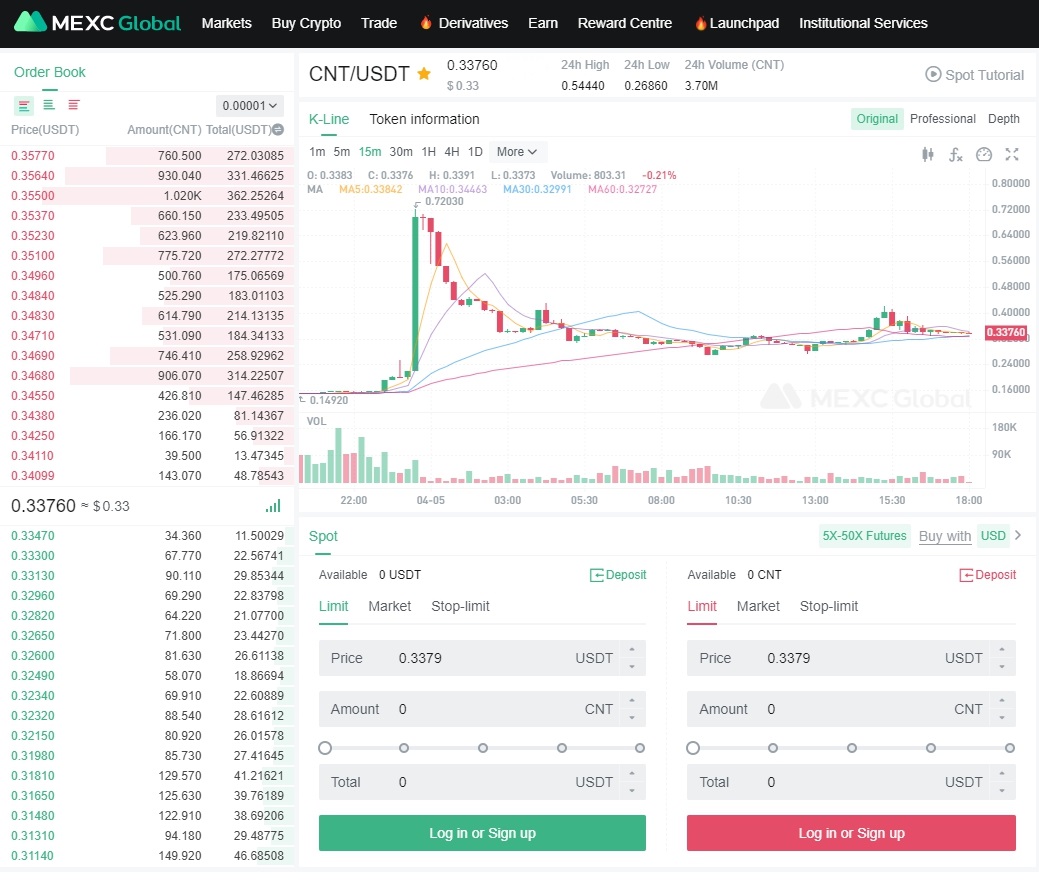Image resolution: width=1039 pixels, height=880 pixels.
Task: Increase the buy Total stepper value
Action: [x=632, y=774]
